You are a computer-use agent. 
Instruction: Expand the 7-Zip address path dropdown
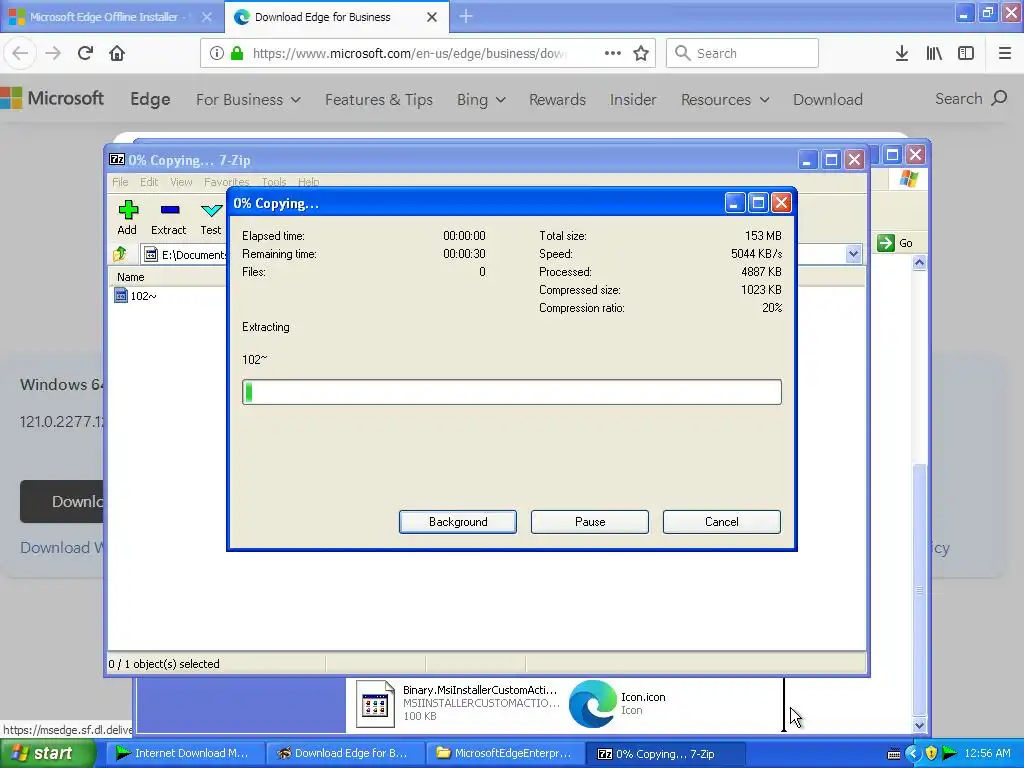point(853,254)
